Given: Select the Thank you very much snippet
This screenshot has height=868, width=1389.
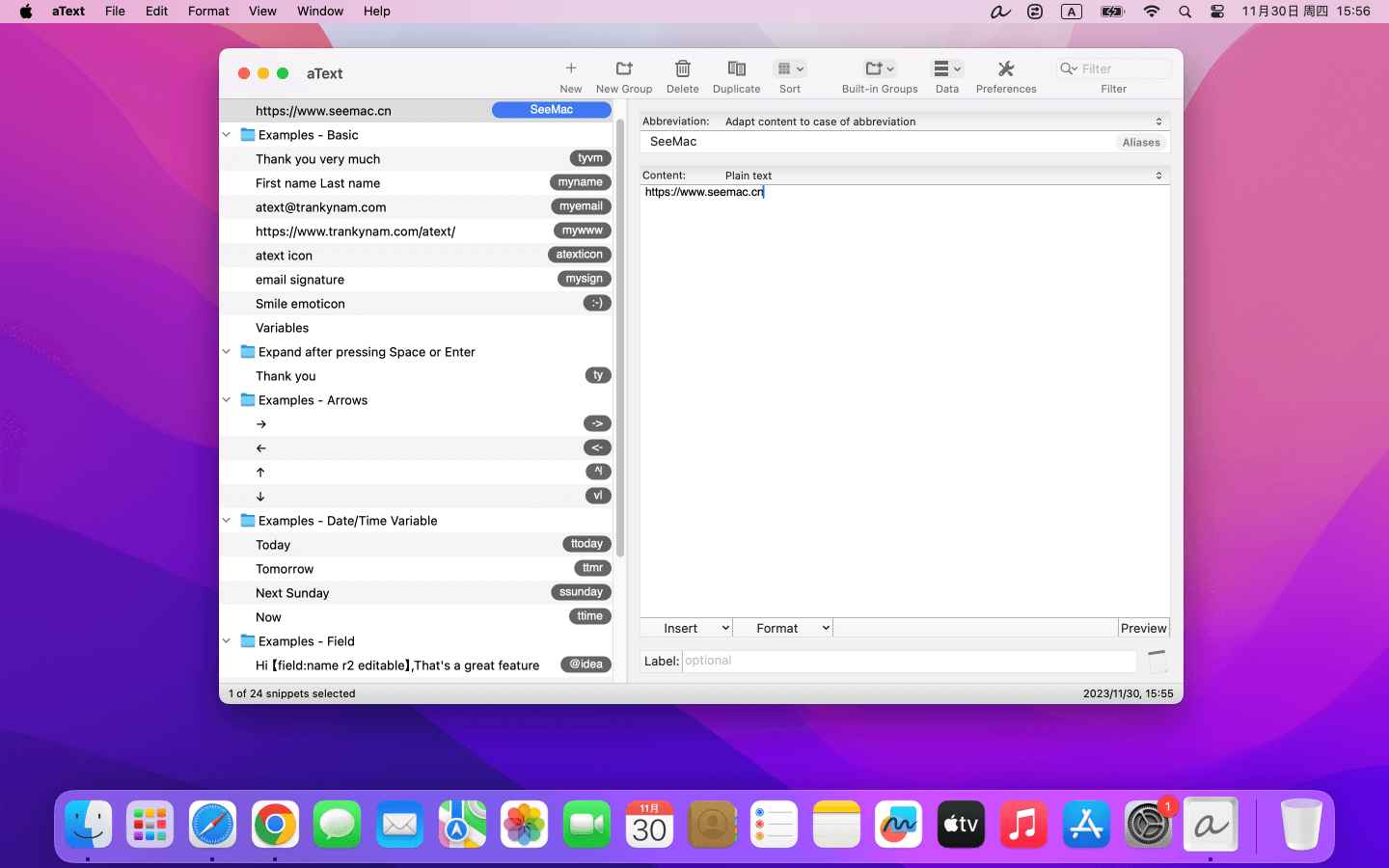Looking at the screenshot, I should coord(416,159).
